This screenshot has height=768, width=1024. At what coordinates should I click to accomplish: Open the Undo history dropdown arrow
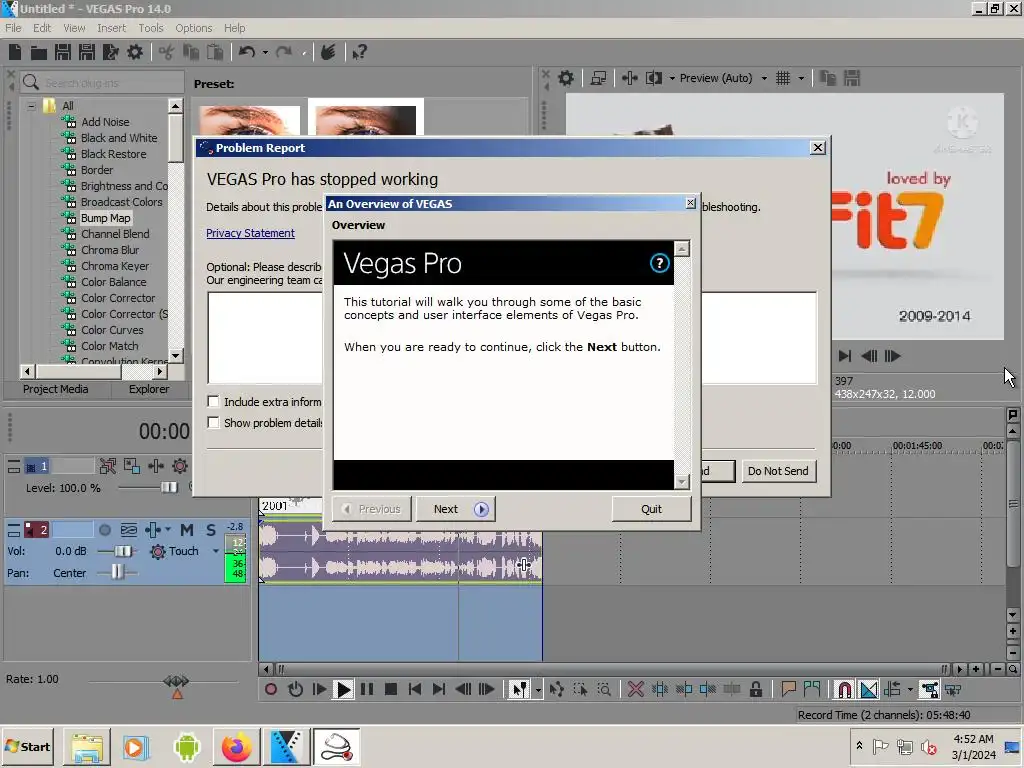pyautogui.click(x=265, y=52)
